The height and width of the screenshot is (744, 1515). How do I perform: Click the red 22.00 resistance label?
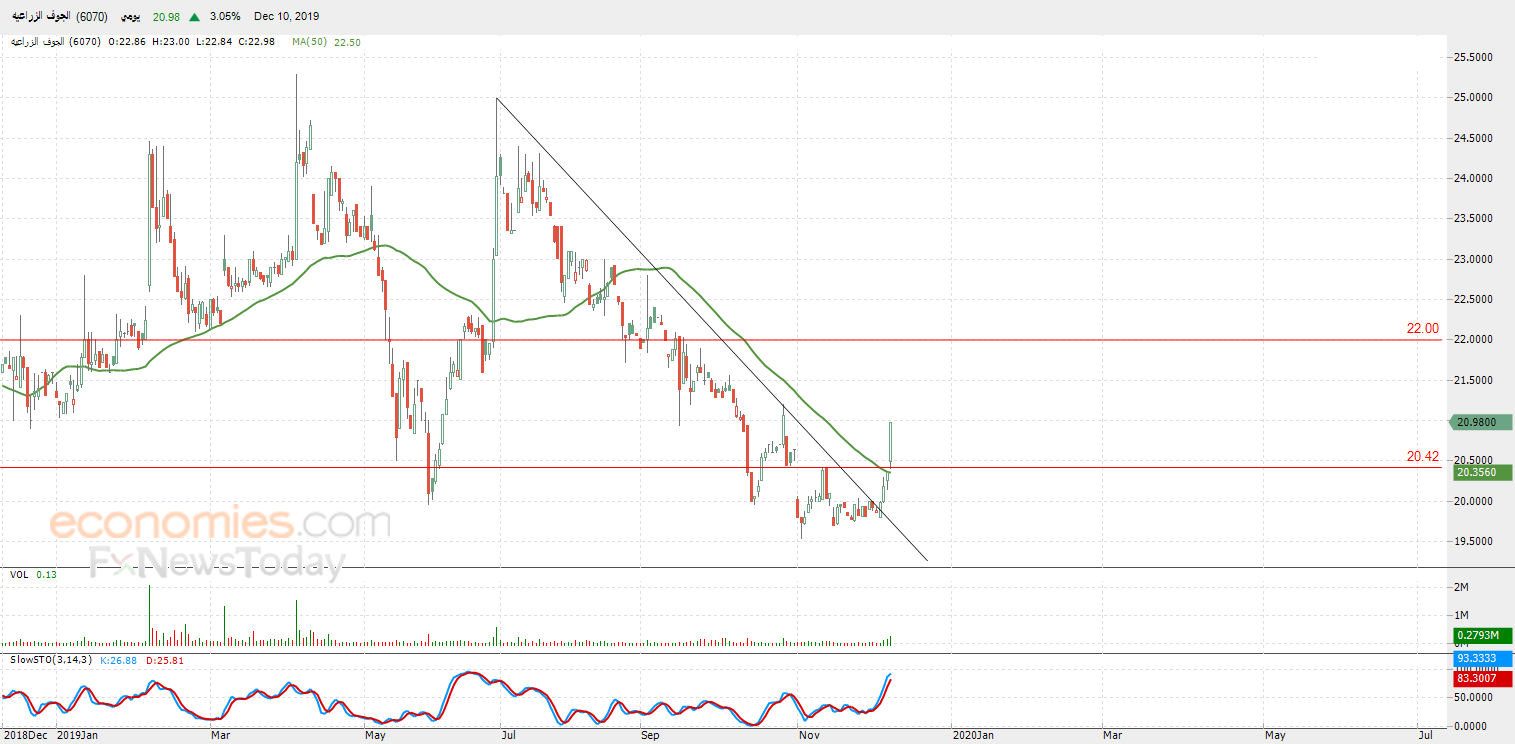point(1422,328)
